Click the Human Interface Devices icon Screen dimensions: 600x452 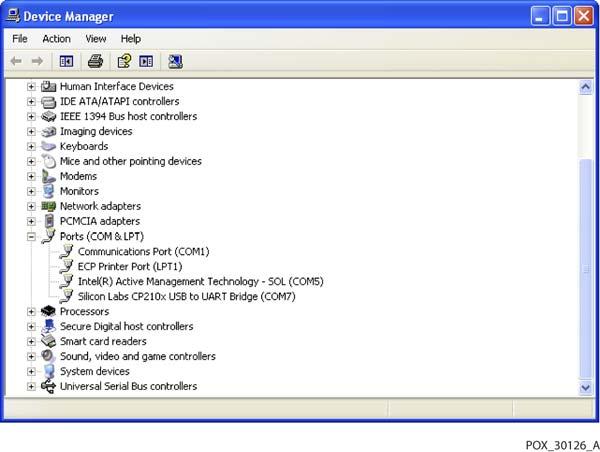pyautogui.click(x=48, y=86)
